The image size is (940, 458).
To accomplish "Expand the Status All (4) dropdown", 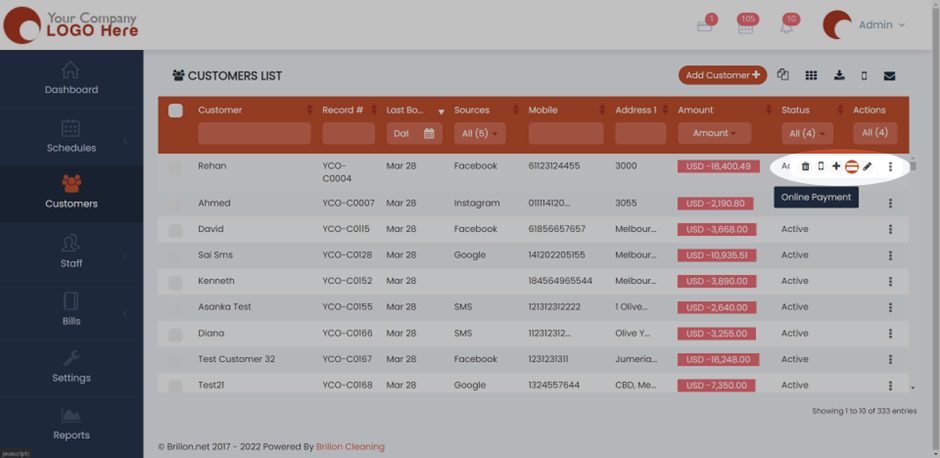I will 807,133.
